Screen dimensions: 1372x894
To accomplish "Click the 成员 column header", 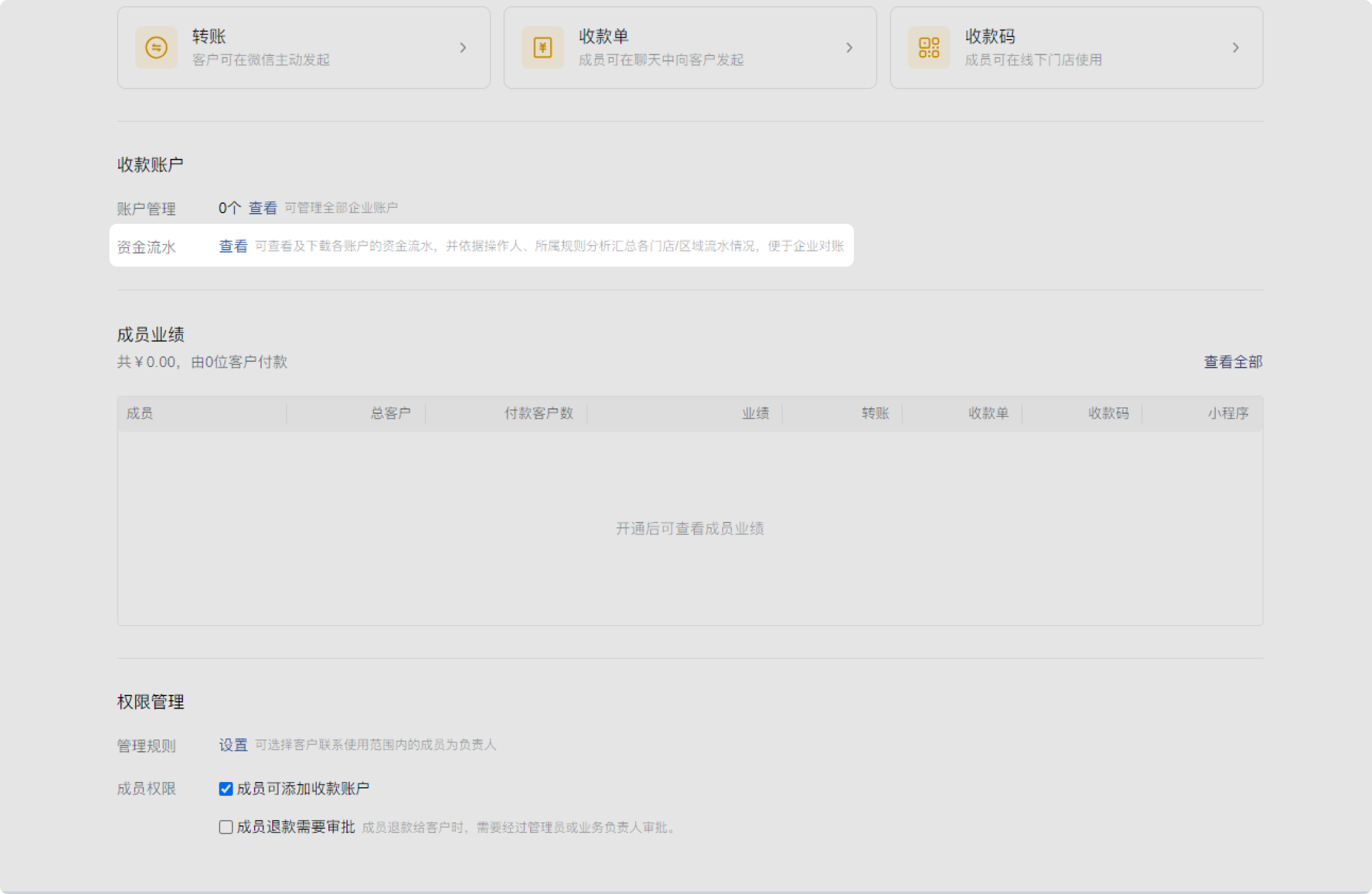I will coord(140,413).
